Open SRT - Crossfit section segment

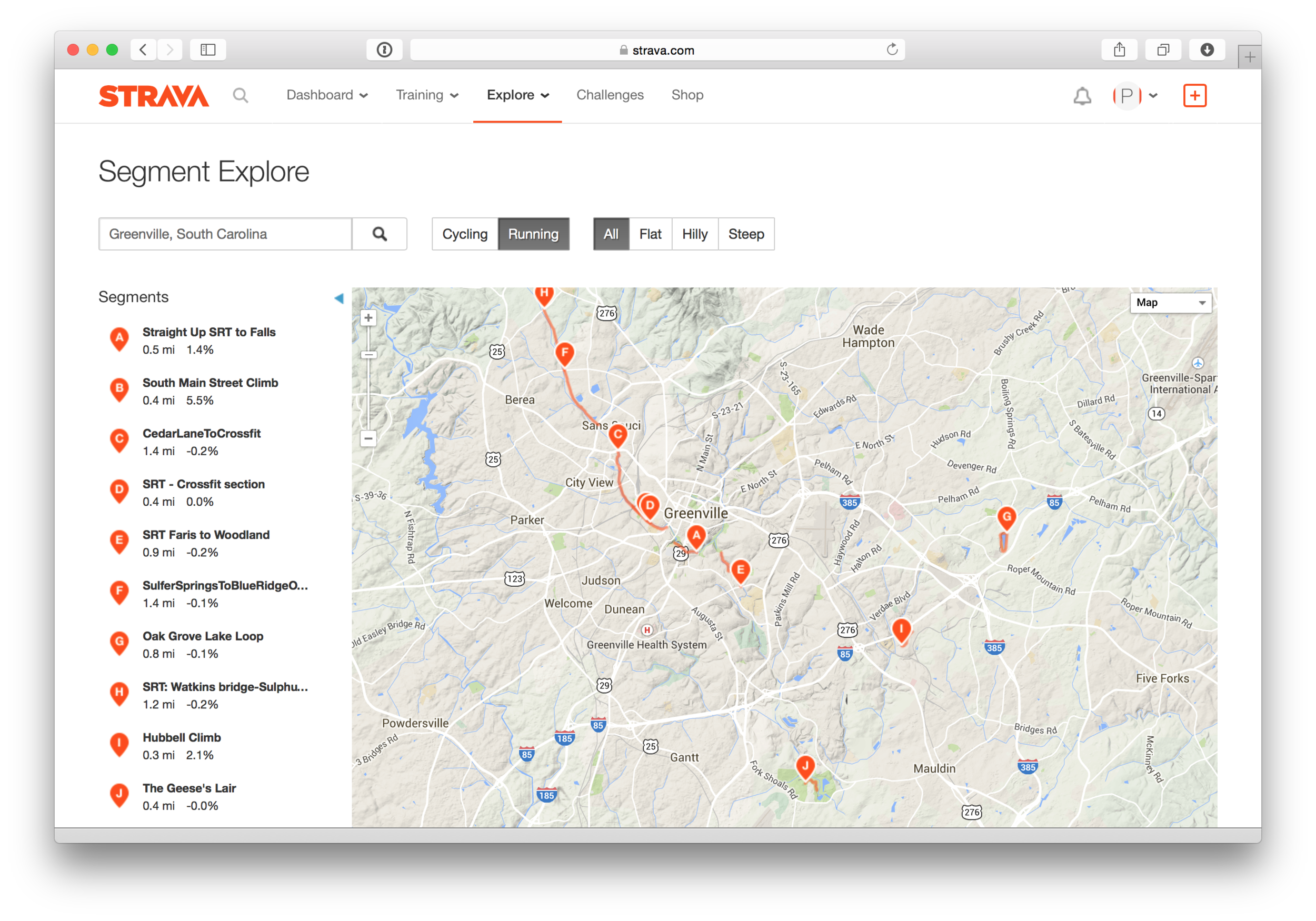click(204, 484)
